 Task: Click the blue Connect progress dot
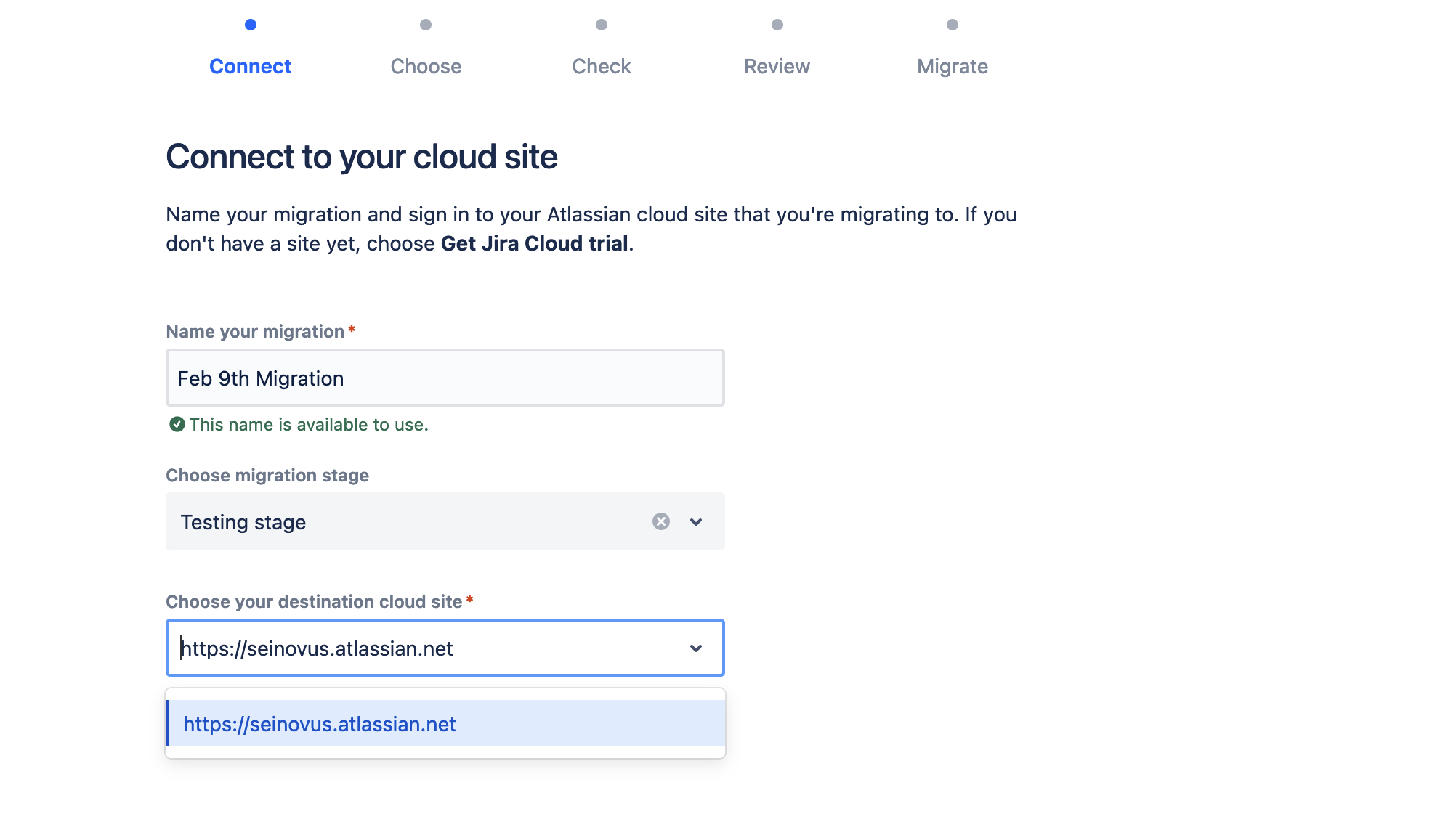(251, 25)
